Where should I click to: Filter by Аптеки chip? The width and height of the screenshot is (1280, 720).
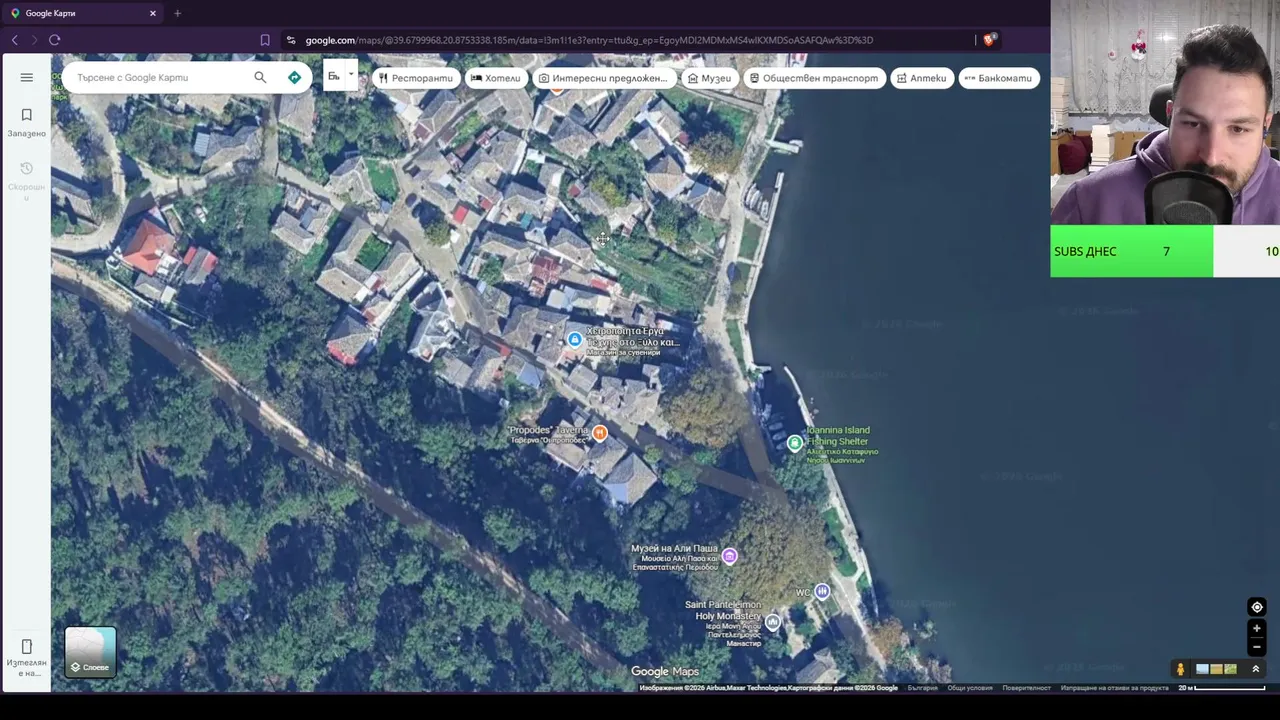(921, 78)
